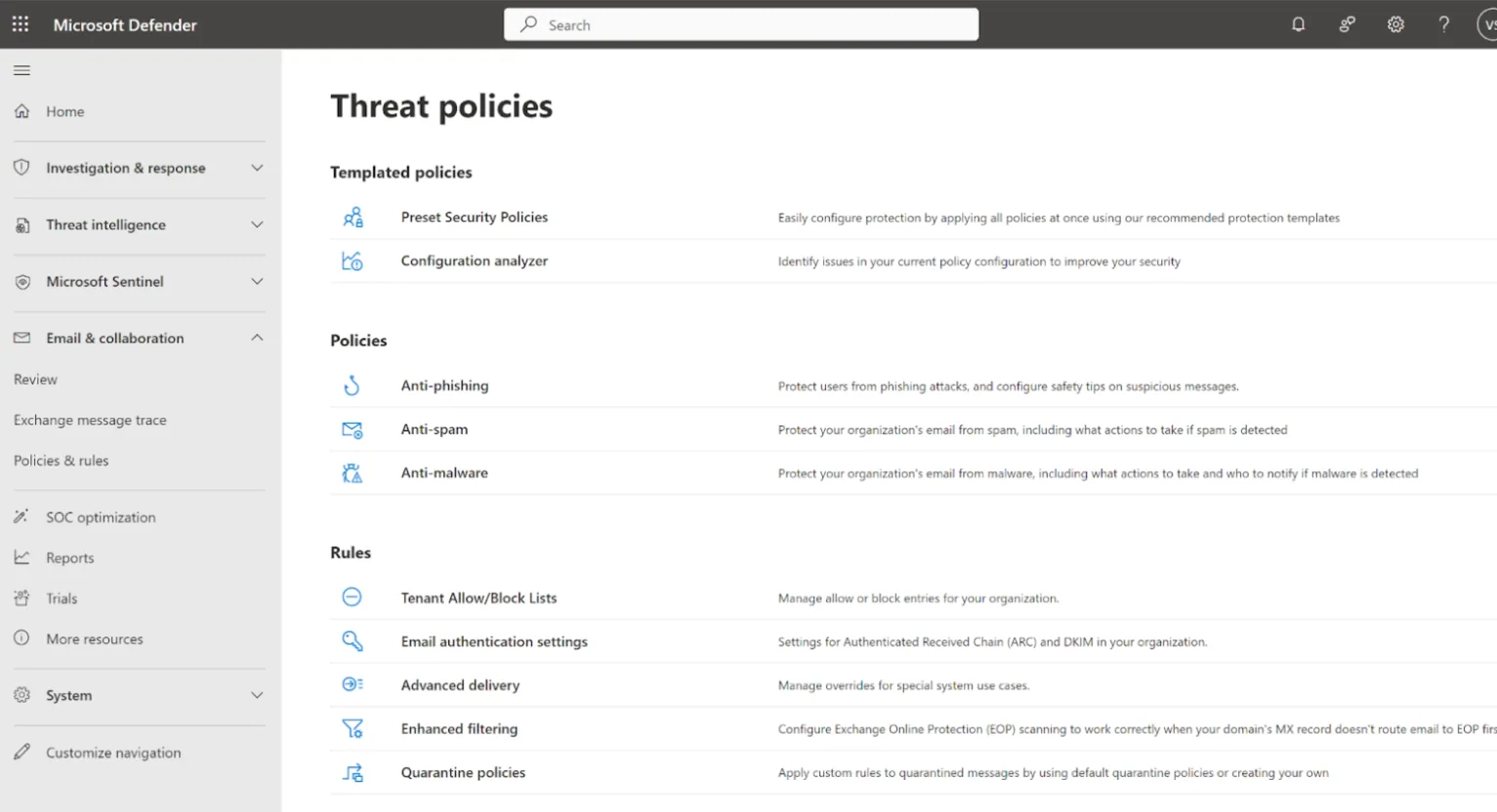Click Customize navigation
Viewport: 1497px width, 812px height.
113,752
